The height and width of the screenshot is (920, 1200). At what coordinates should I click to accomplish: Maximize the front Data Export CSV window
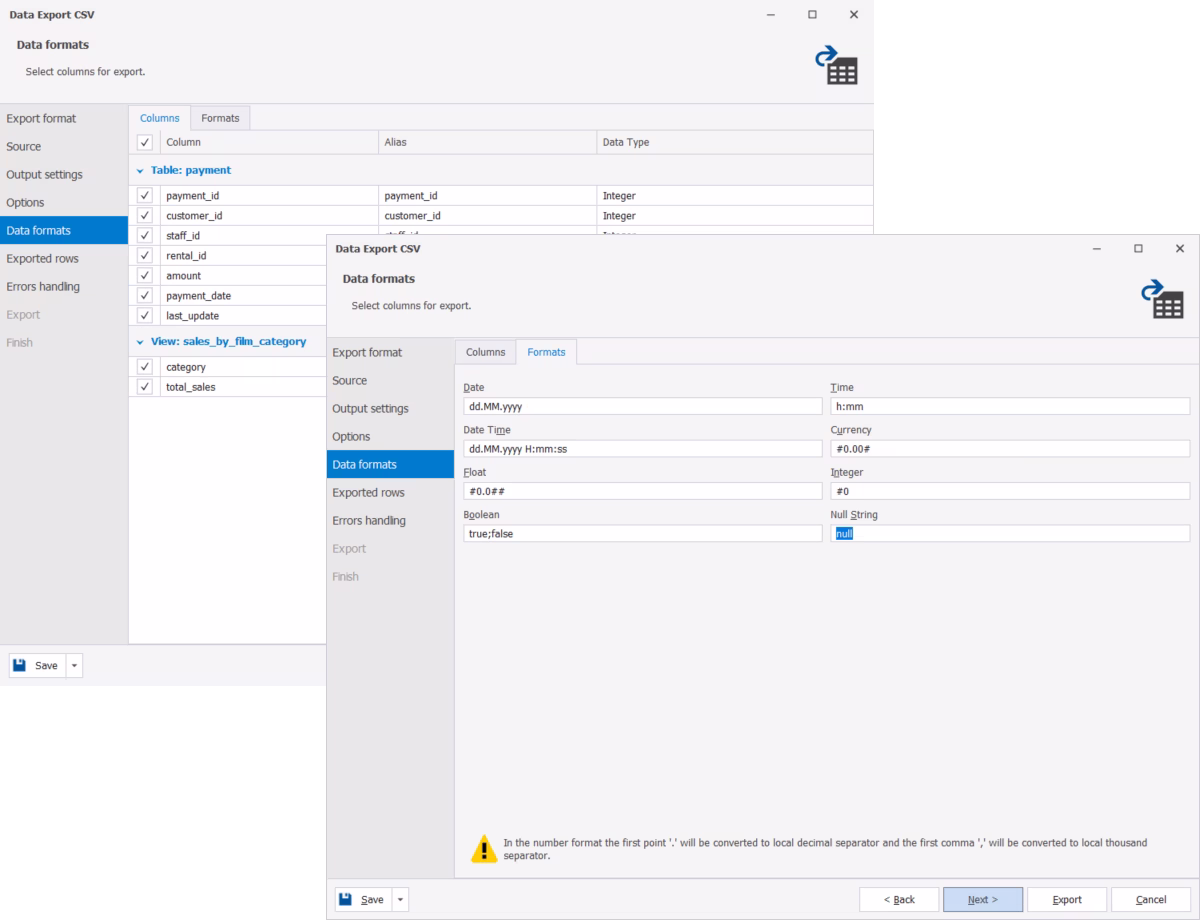(x=1138, y=249)
